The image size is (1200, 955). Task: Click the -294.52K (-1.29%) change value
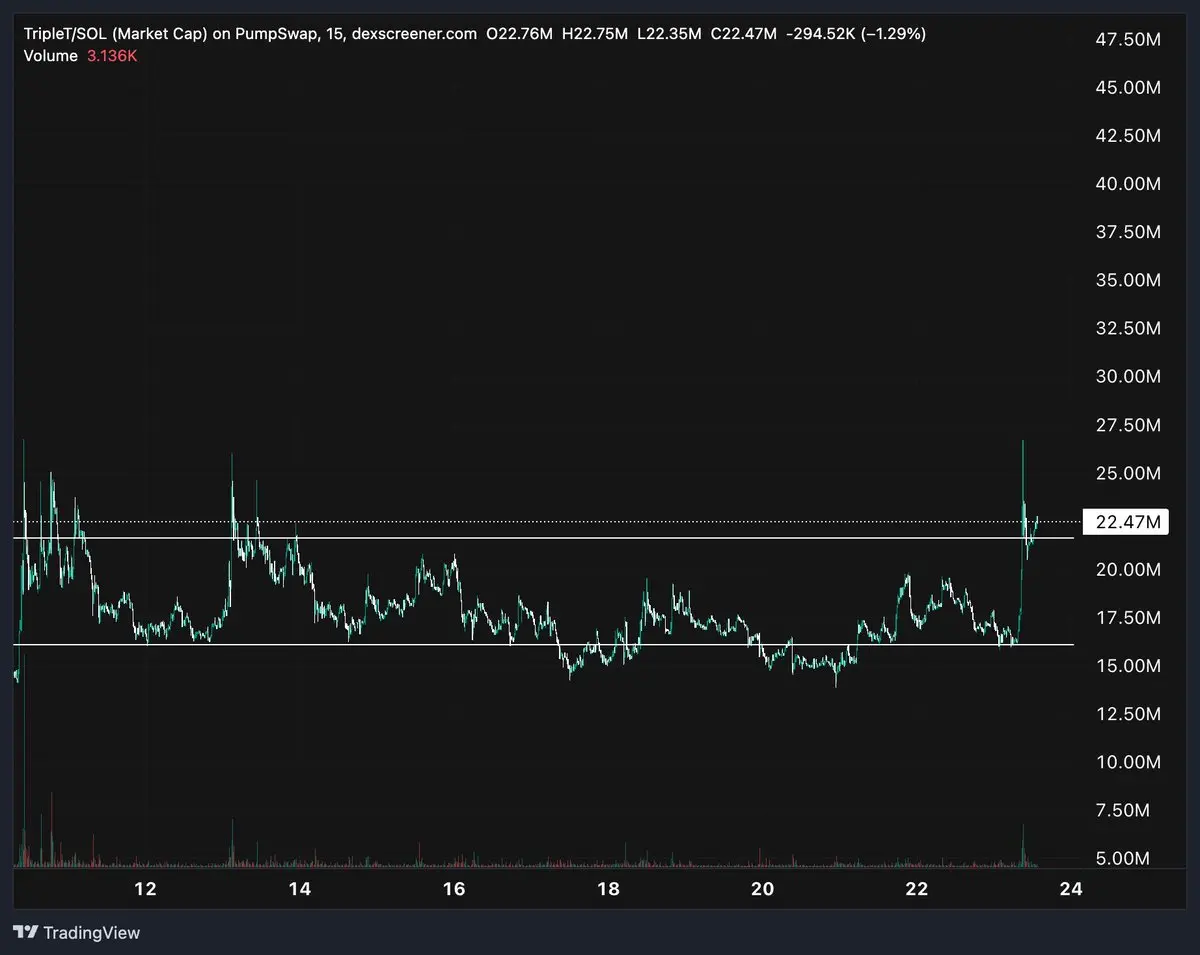(x=856, y=34)
